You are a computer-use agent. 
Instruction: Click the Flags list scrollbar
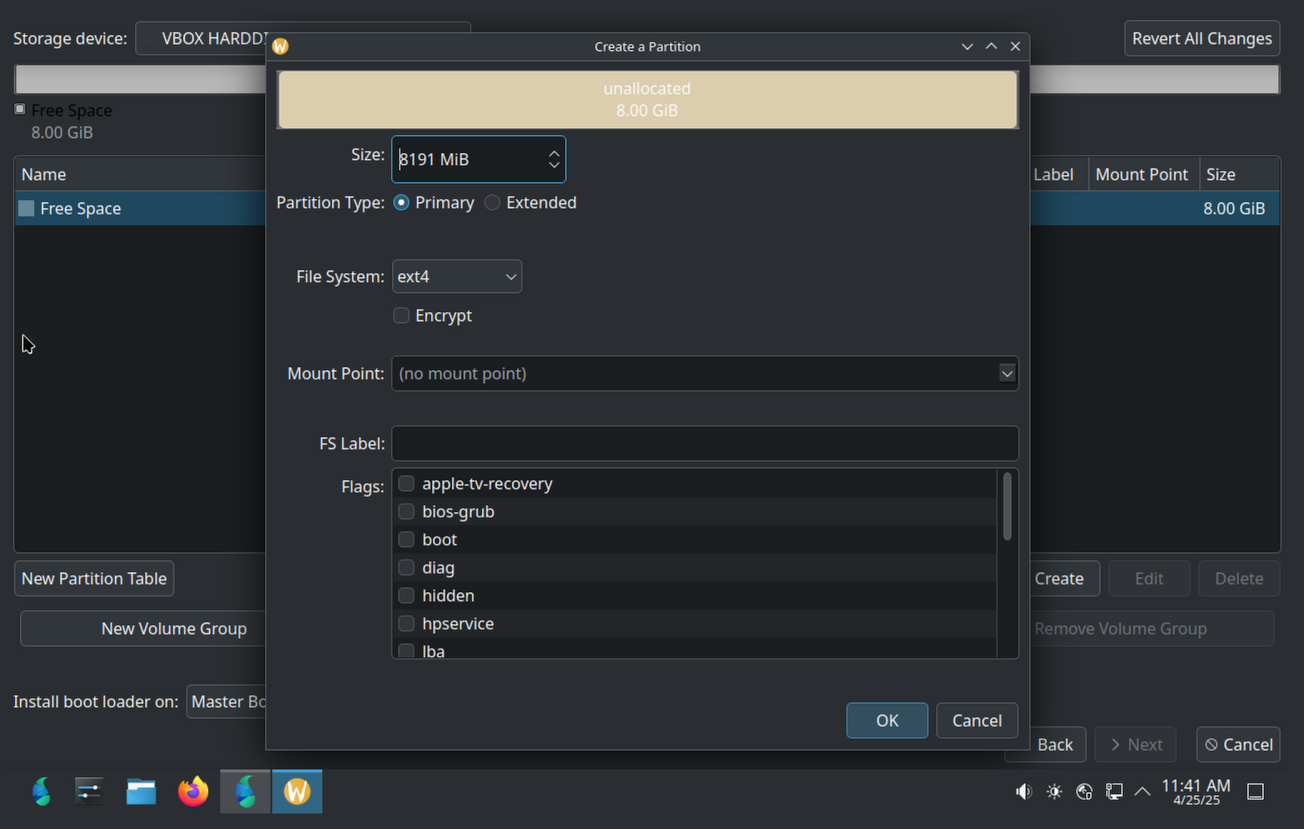[x=1007, y=506]
